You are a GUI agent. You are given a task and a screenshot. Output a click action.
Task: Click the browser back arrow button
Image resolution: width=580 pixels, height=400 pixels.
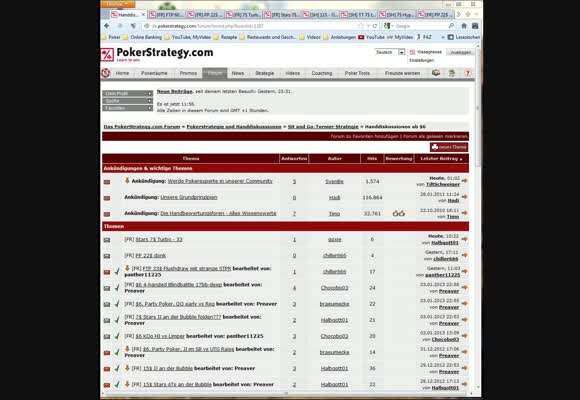click(107, 26)
